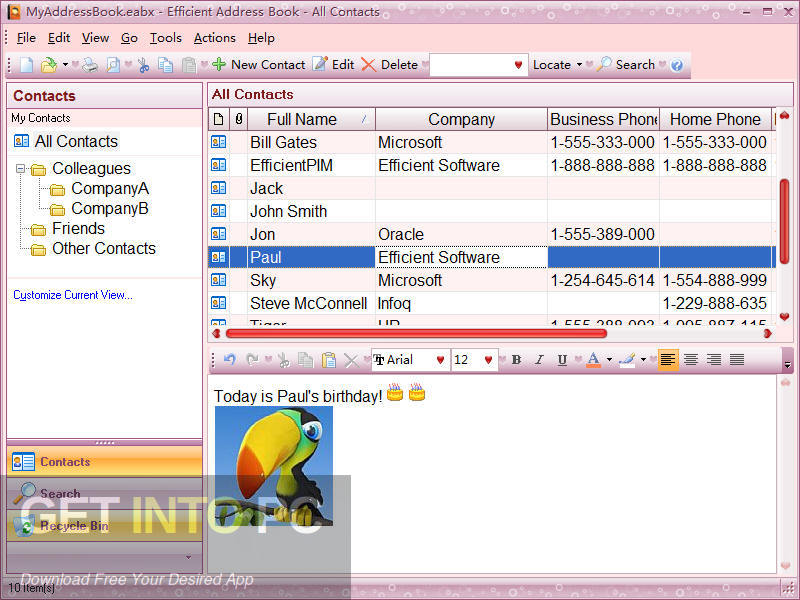Switch to the Contacts navigation pane button
Image resolution: width=800 pixels, height=600 pixels.
(105, 462)
